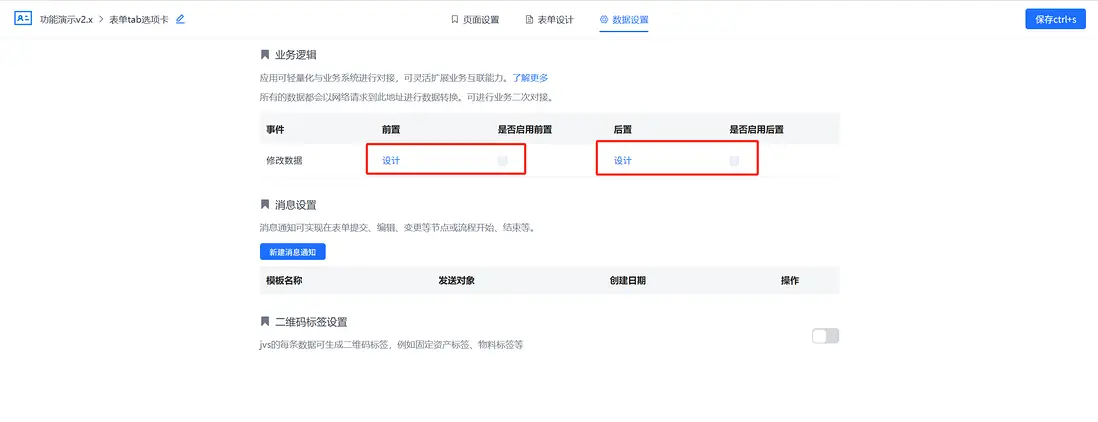Screen dimensions: 1098x422
Task: Click the 是否启用前置 column header
Action: click(524, 129)
